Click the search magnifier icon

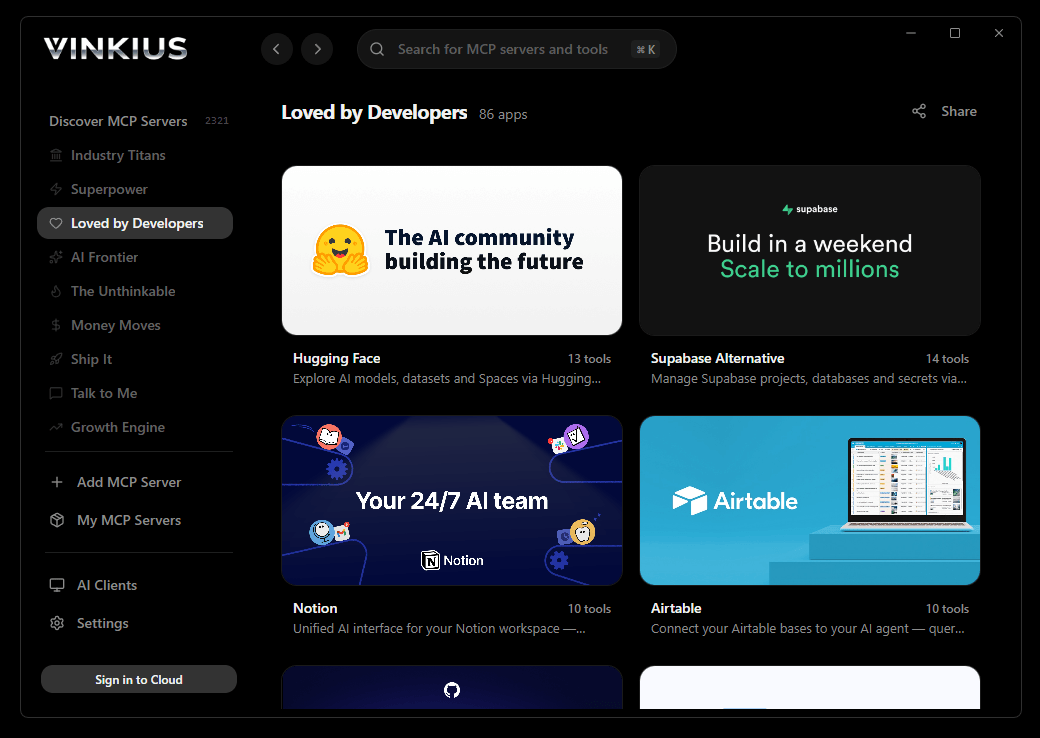tap(377, 49)
